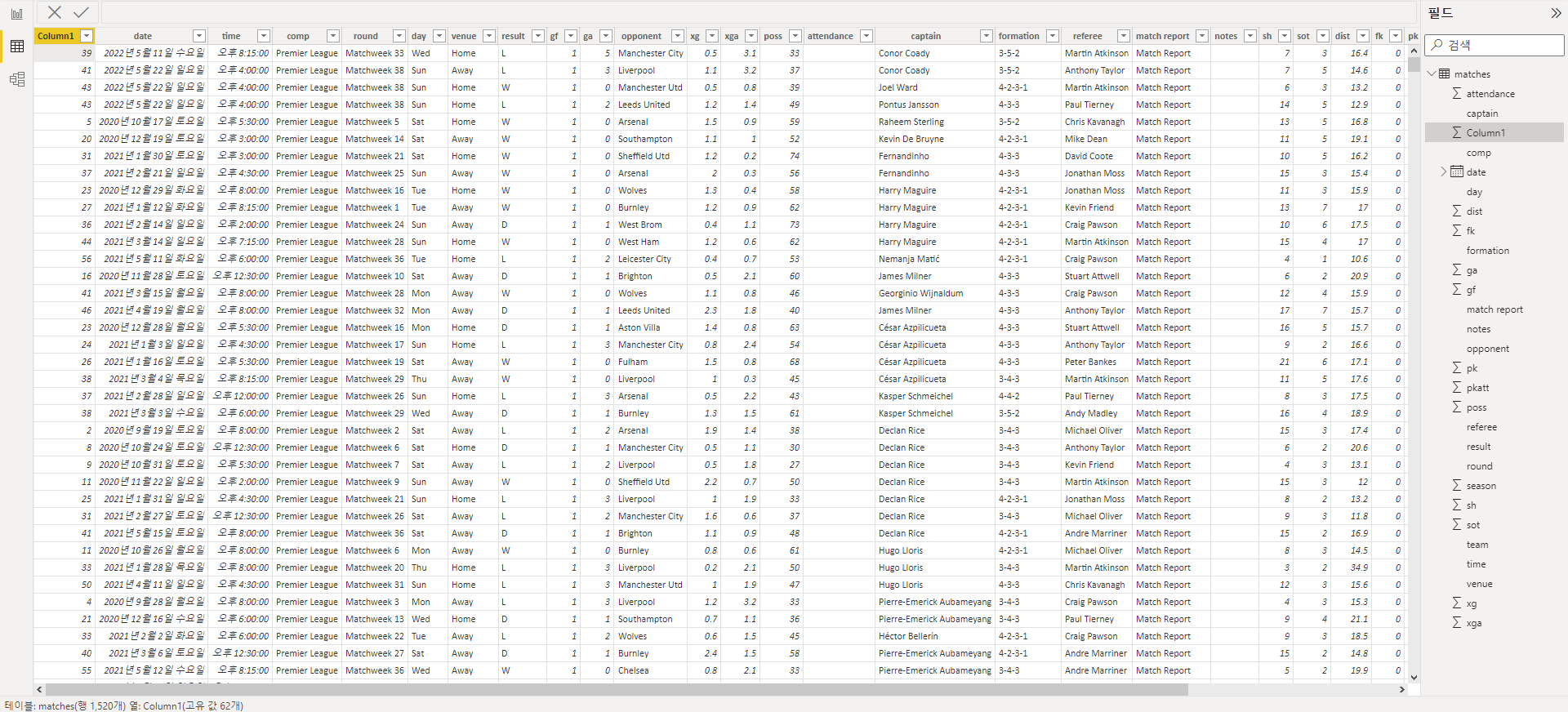Screen dimensions: 1568x712
Task: Click the horizontal scrollbar thumb
Action: coord(617,690)
